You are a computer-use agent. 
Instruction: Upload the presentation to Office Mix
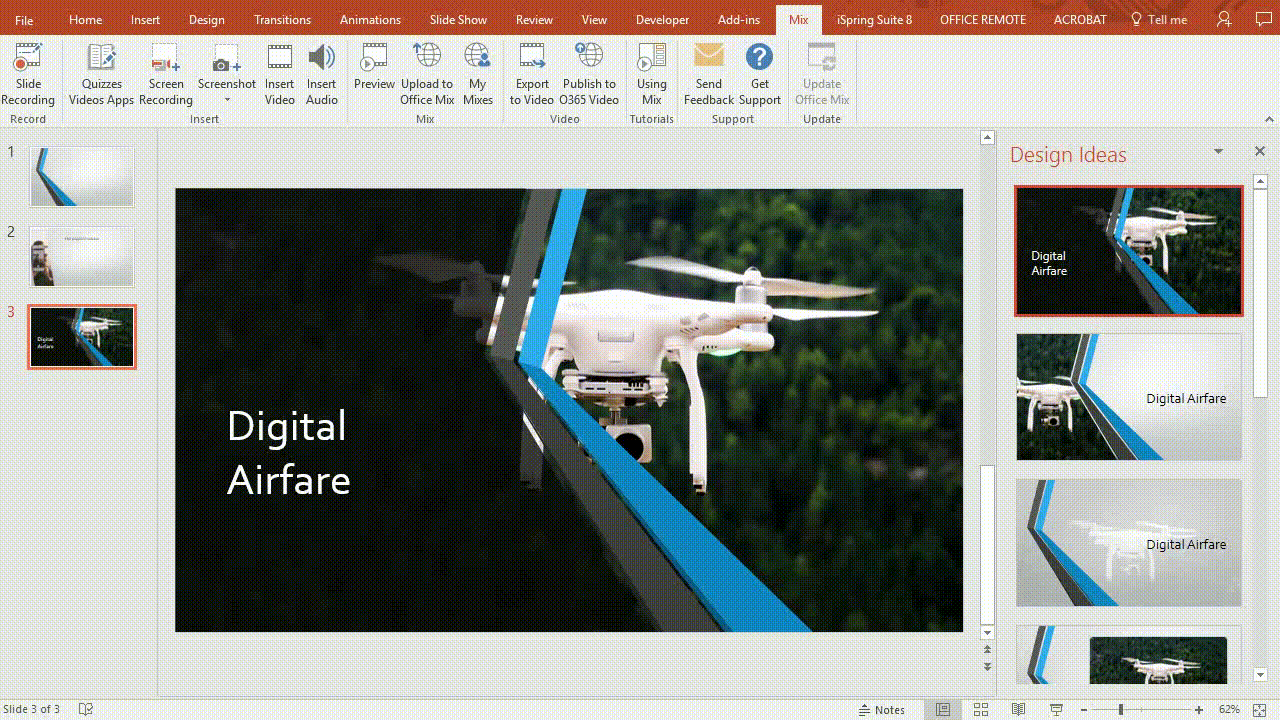click(x=427, y=70)
